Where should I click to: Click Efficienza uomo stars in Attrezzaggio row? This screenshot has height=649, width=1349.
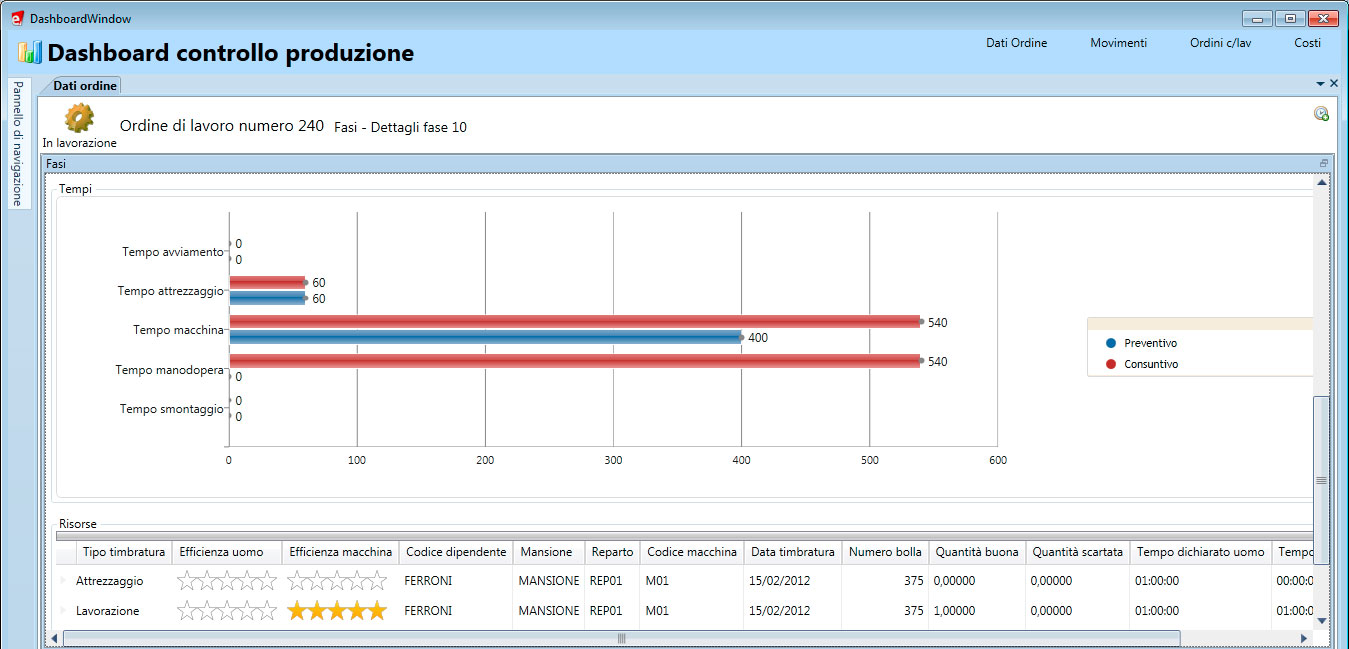pyautogui.click(x=227, y=580)
